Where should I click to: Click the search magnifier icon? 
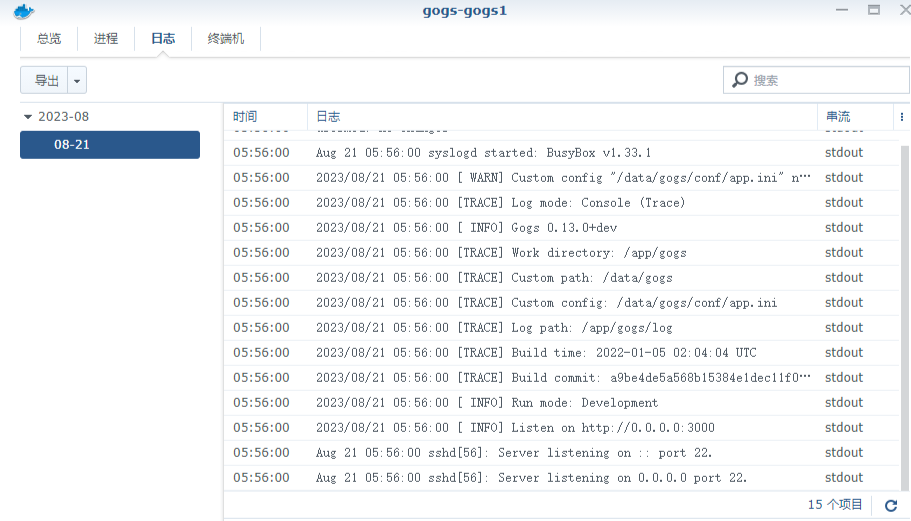pos(740,80)
